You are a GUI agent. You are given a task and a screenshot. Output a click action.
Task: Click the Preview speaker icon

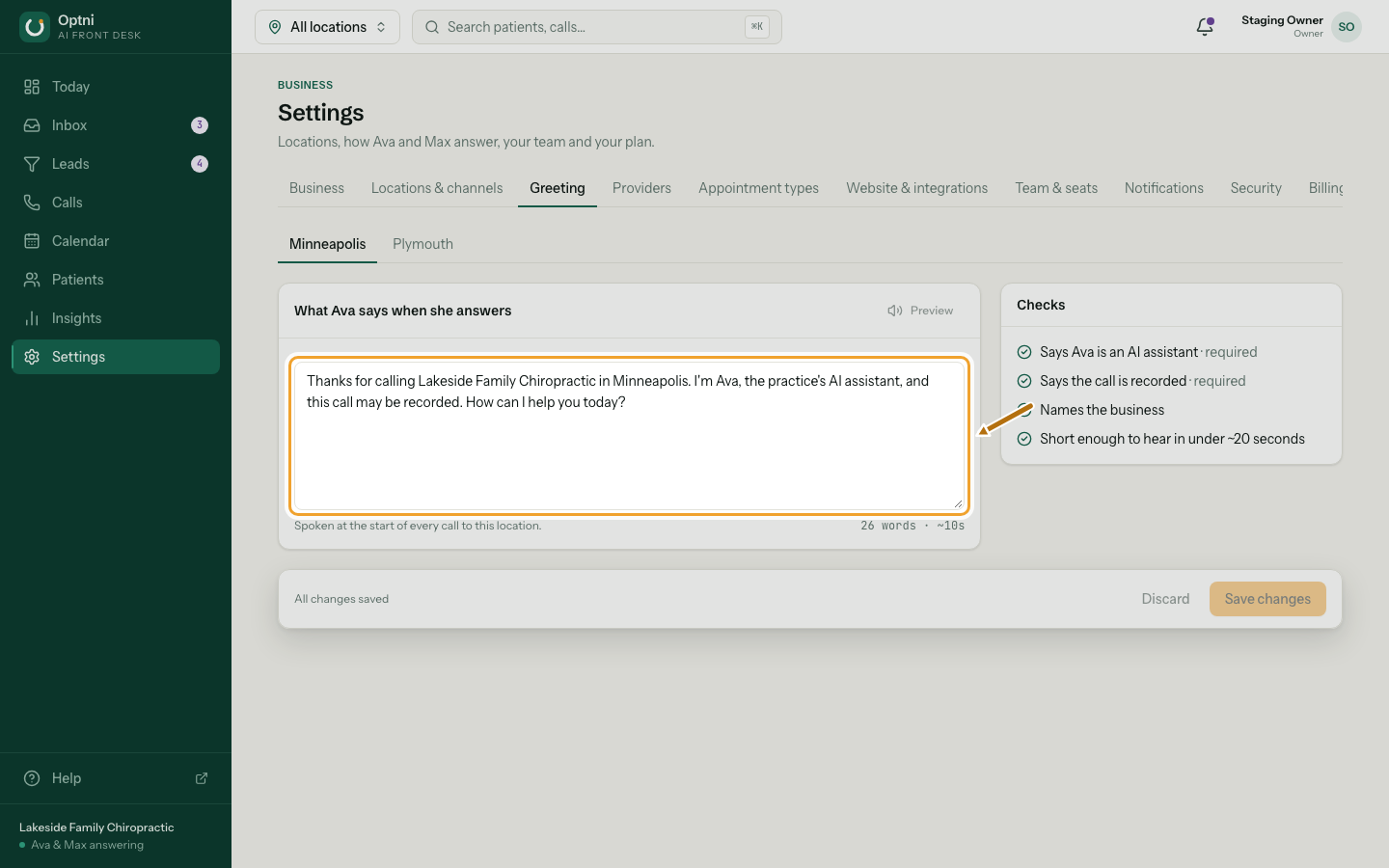click(x=895, y=311)
